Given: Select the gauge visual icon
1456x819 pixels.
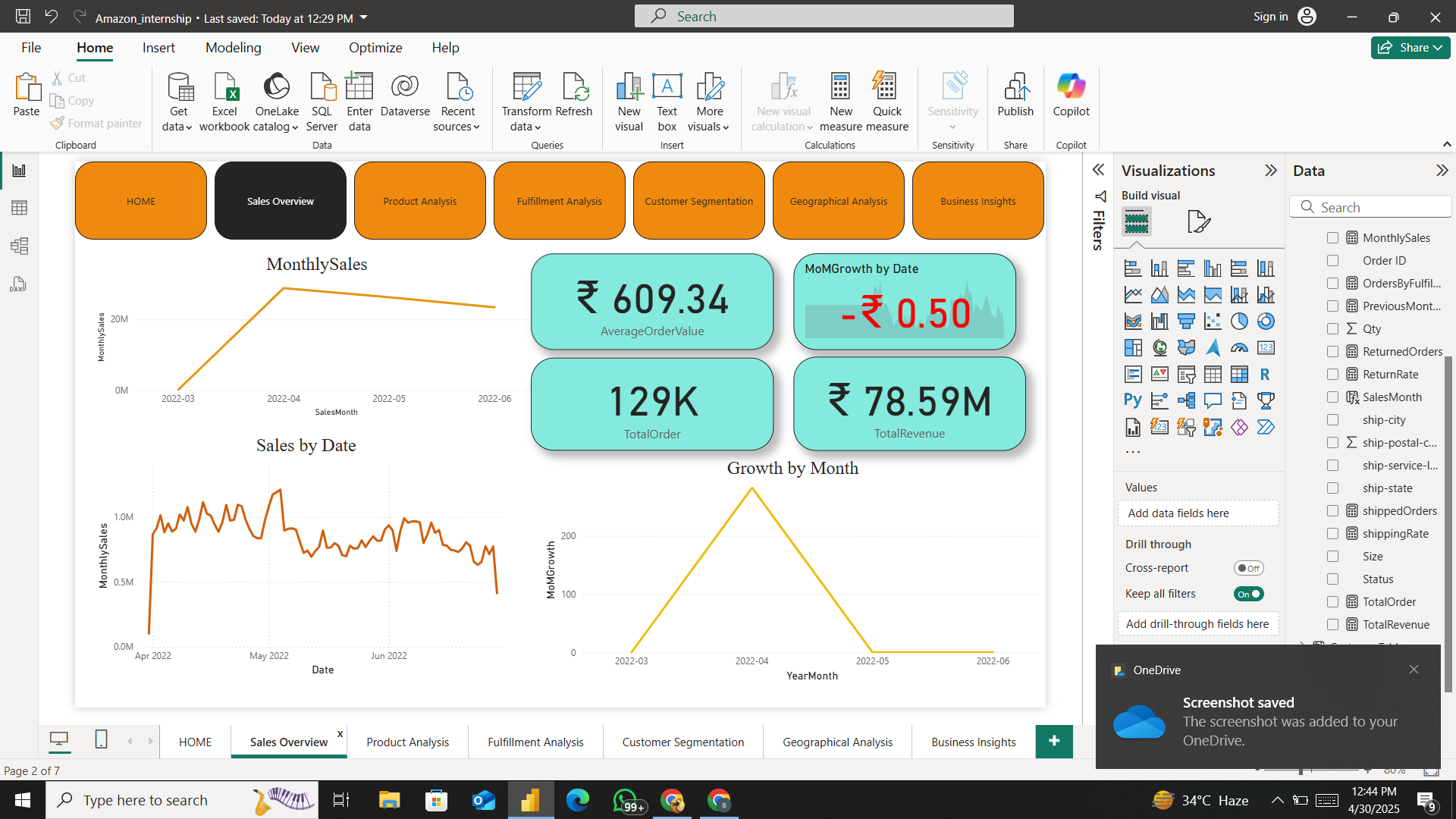Looking at the screenshot, I should (x=1239, y=347).
